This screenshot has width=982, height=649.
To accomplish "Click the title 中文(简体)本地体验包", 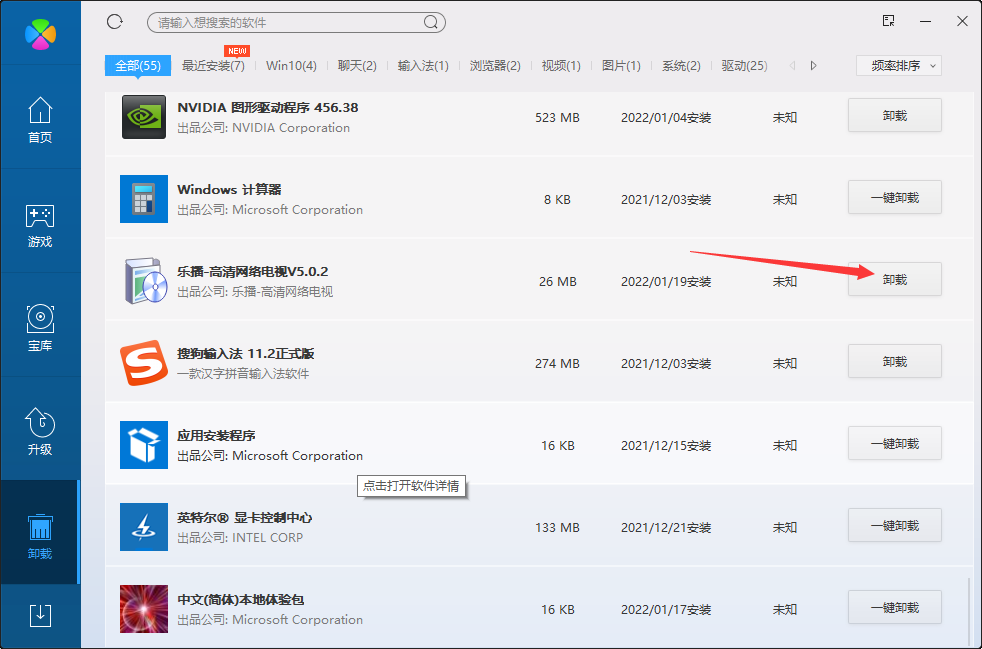I will [240, 600].
